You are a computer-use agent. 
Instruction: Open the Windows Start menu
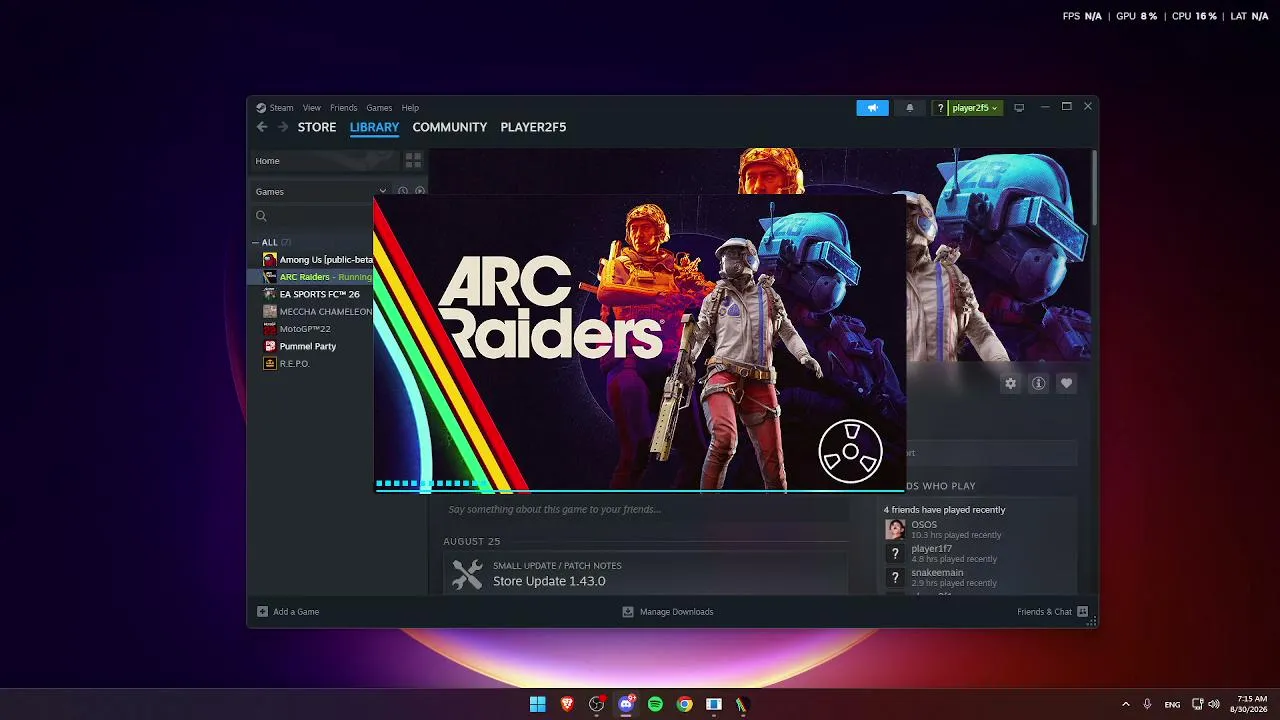[x=538, y=704]
